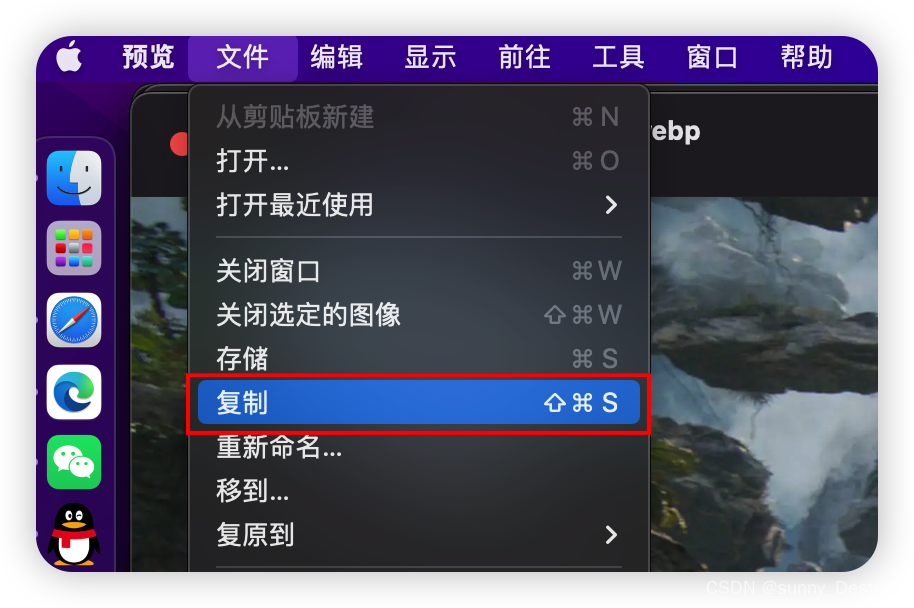The image size is (914, 608).
Task: Open the Apple menu
Action: coord(69,57)
